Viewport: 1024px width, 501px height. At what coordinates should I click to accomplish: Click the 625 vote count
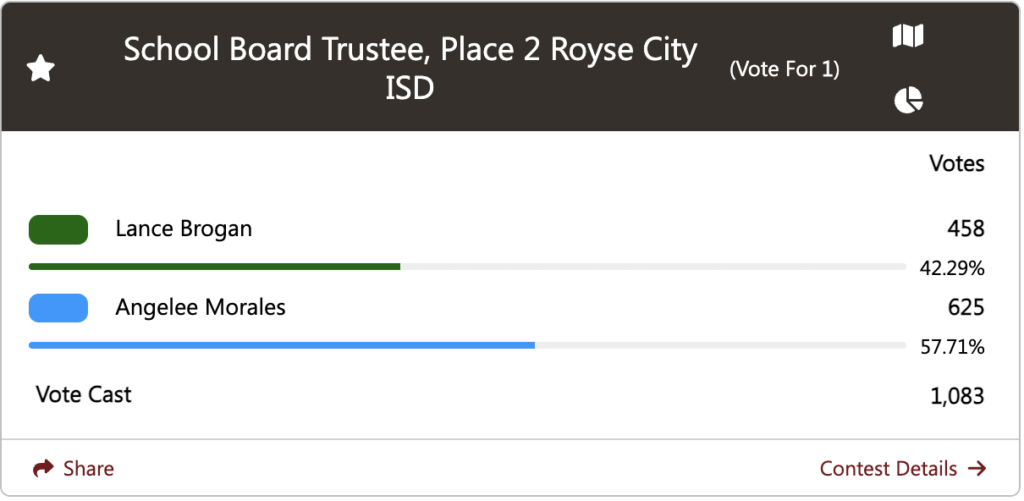(966, 307)
